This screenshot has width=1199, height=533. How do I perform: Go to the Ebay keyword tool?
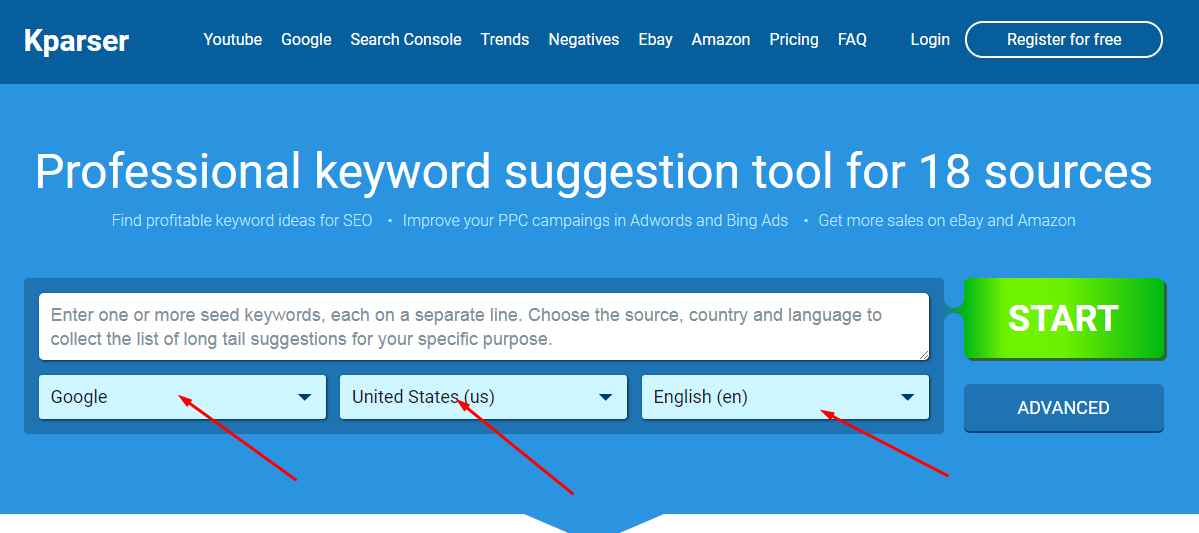(655, 40)
